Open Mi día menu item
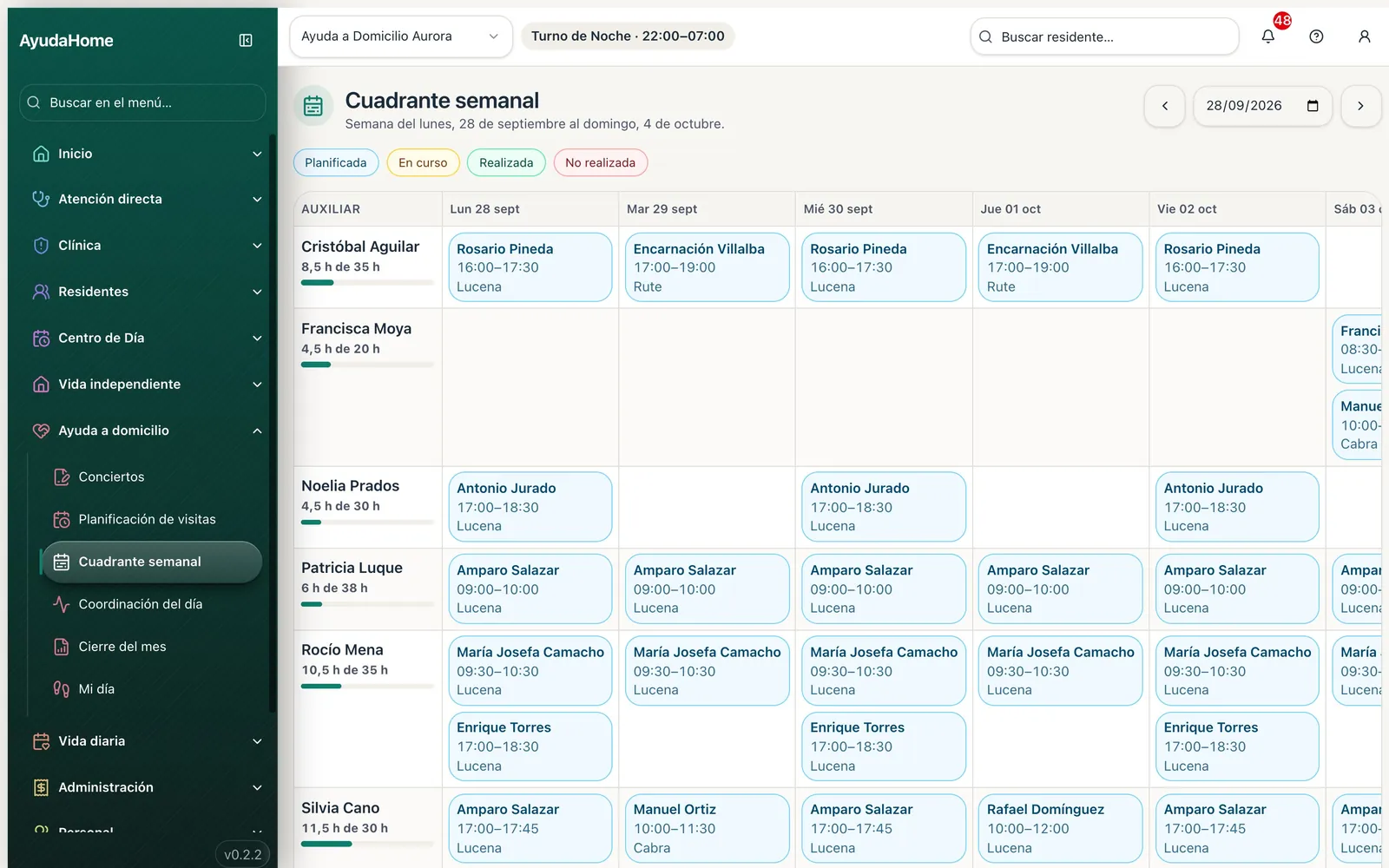This screenshot has width=1389, height=868. (151, 689)
